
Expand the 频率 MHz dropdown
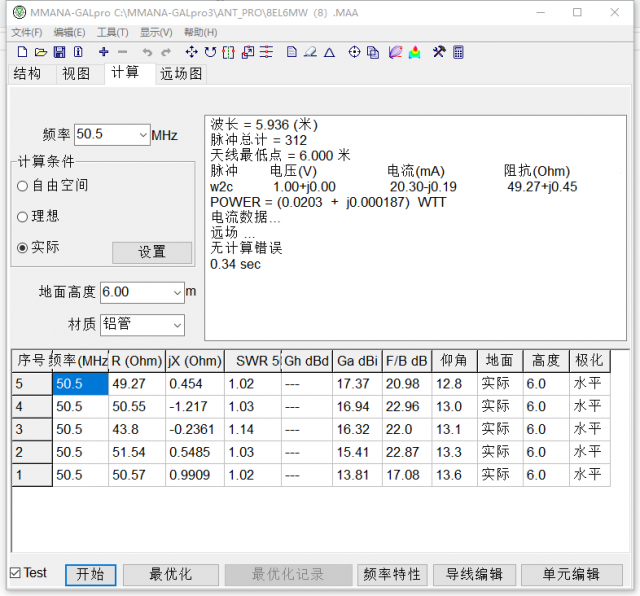[143, 135]
